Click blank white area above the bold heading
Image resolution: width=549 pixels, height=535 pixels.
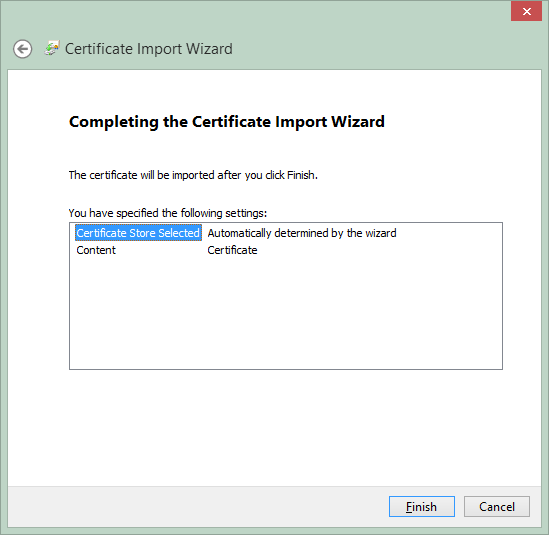point(274,91)
